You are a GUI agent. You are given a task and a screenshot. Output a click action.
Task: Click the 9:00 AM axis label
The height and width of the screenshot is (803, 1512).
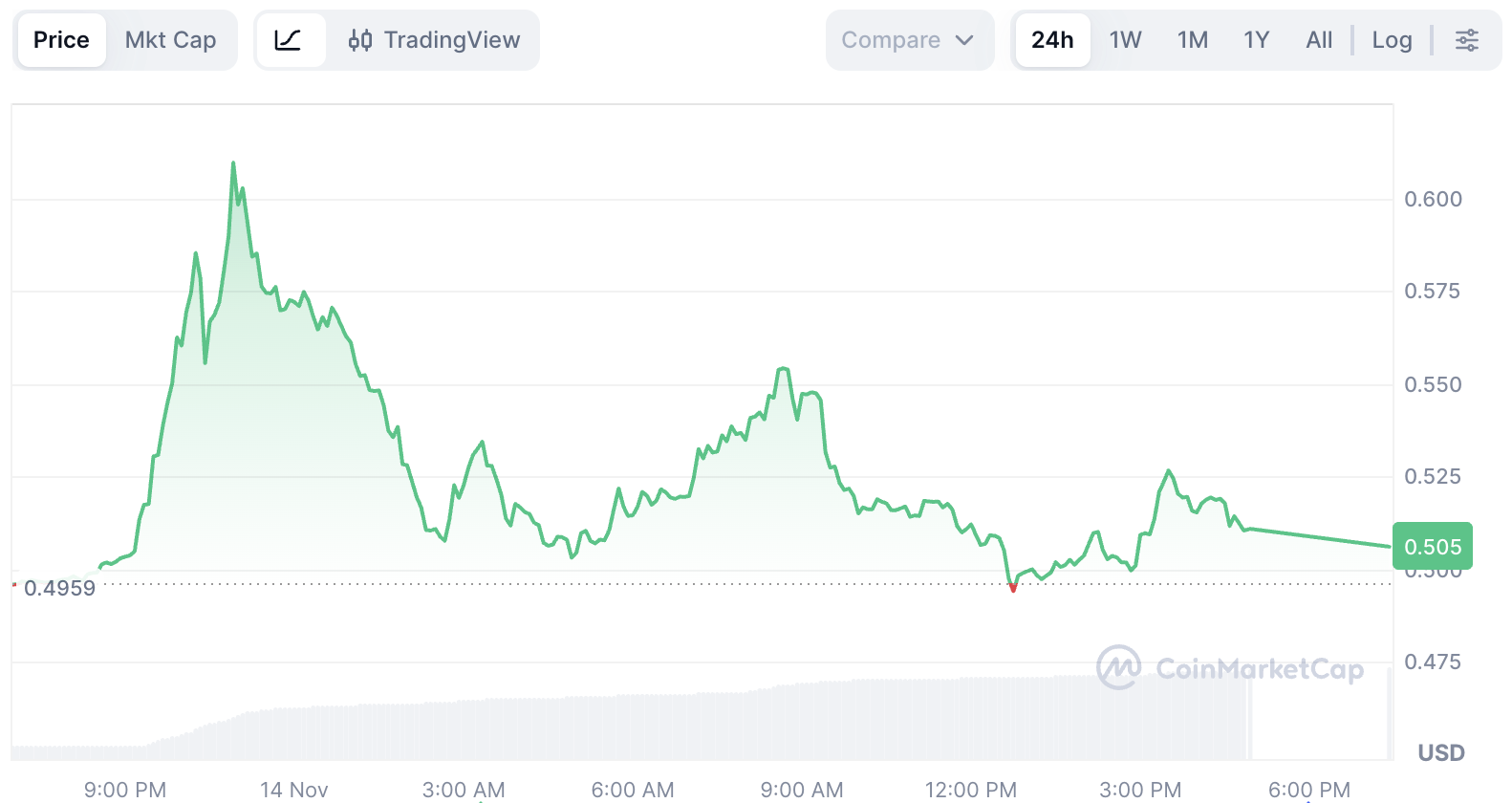pos(801,790)
